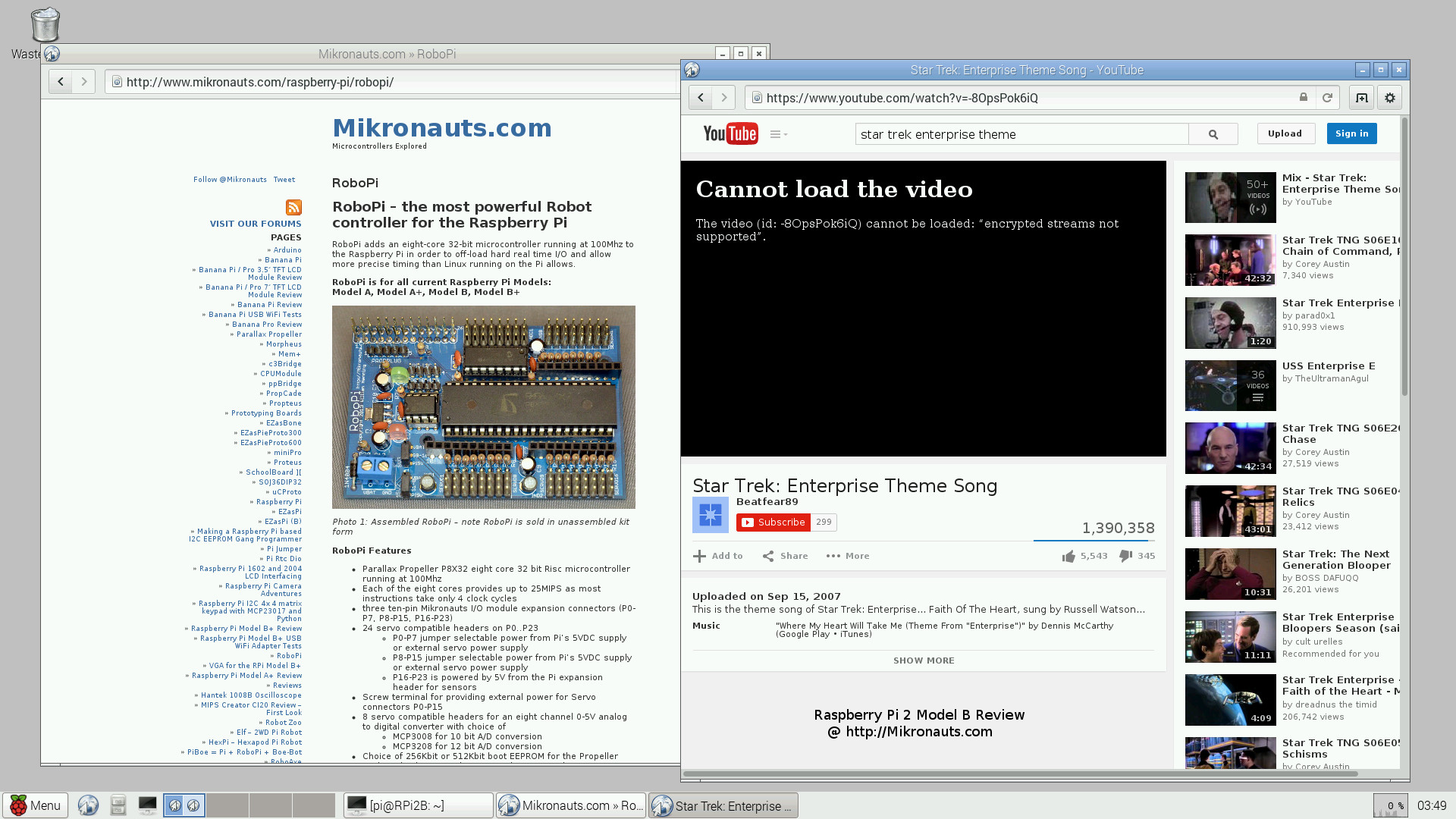The height and width of the screenshot is (819, 1456).
Task: Click Google Play link in Music credits
Action: 804,635
